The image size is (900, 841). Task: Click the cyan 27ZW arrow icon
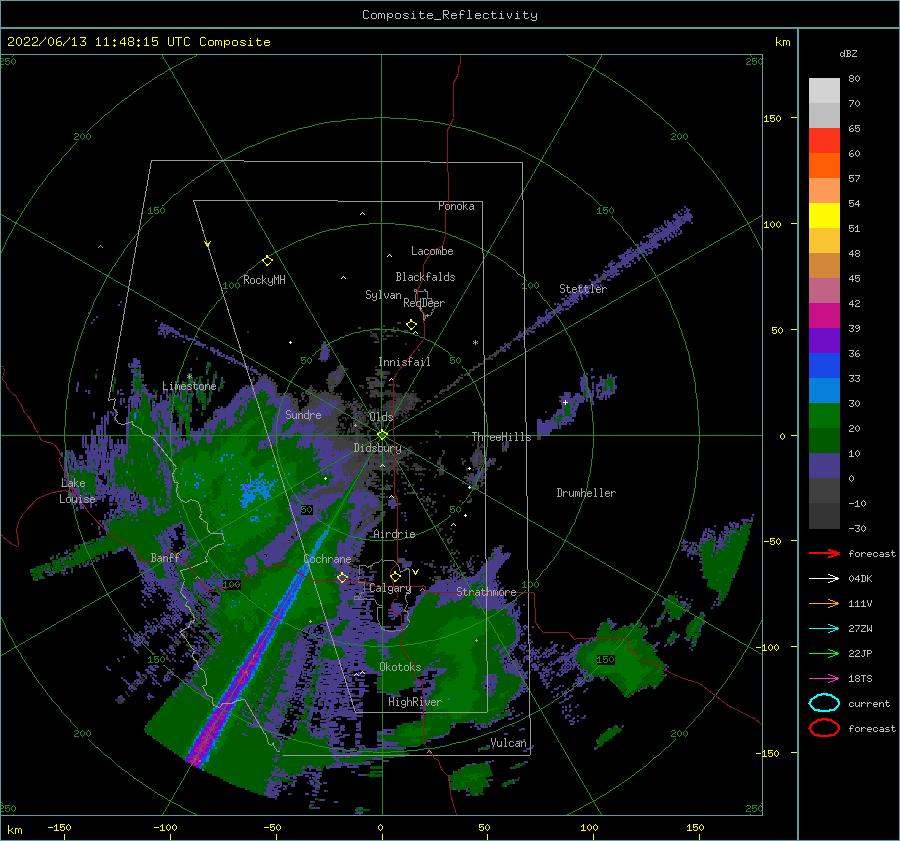click(x=824, y=629)
